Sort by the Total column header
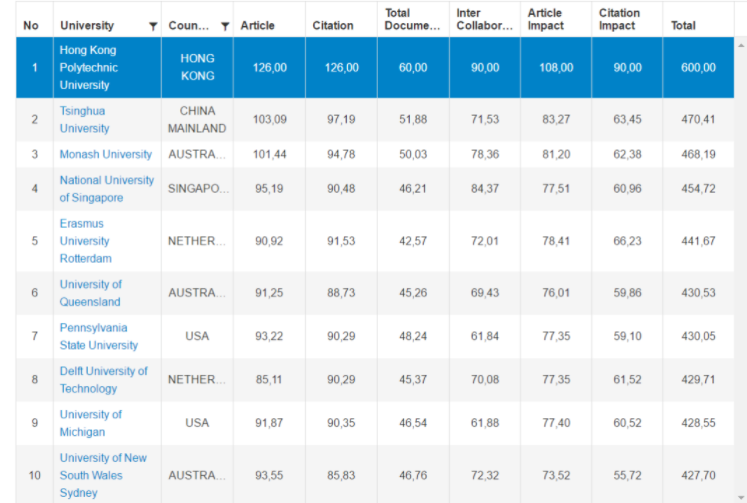The height and width of the screenshot is (503, 747). coord(684,25)
